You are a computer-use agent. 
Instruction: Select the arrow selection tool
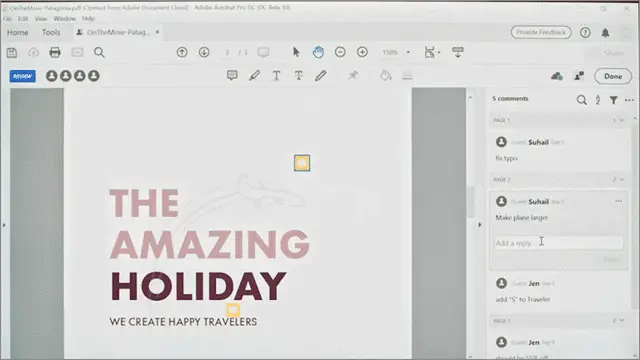click(x=296, y=52)
